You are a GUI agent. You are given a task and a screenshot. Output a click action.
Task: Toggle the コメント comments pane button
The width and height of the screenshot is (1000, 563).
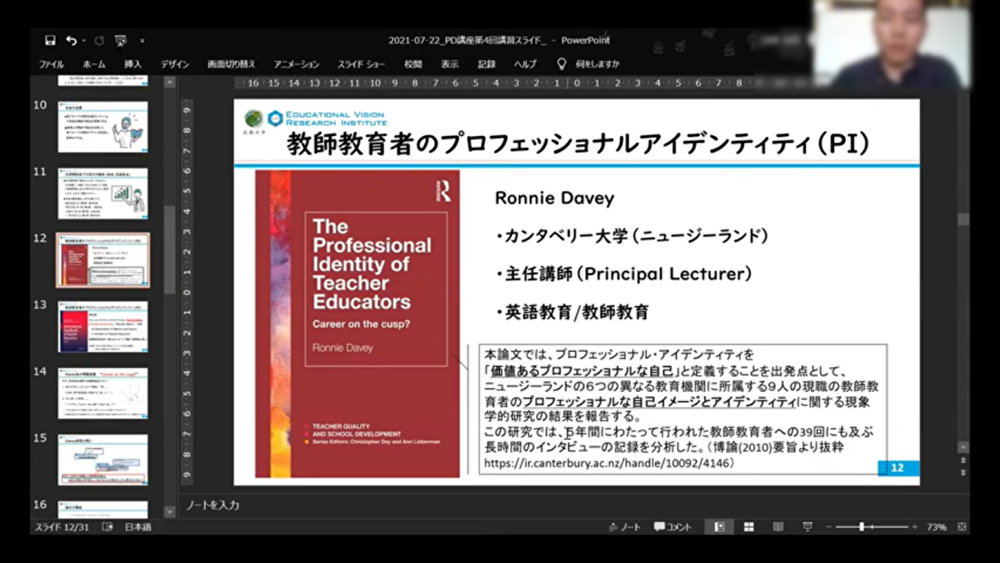(x=673, y=527)
